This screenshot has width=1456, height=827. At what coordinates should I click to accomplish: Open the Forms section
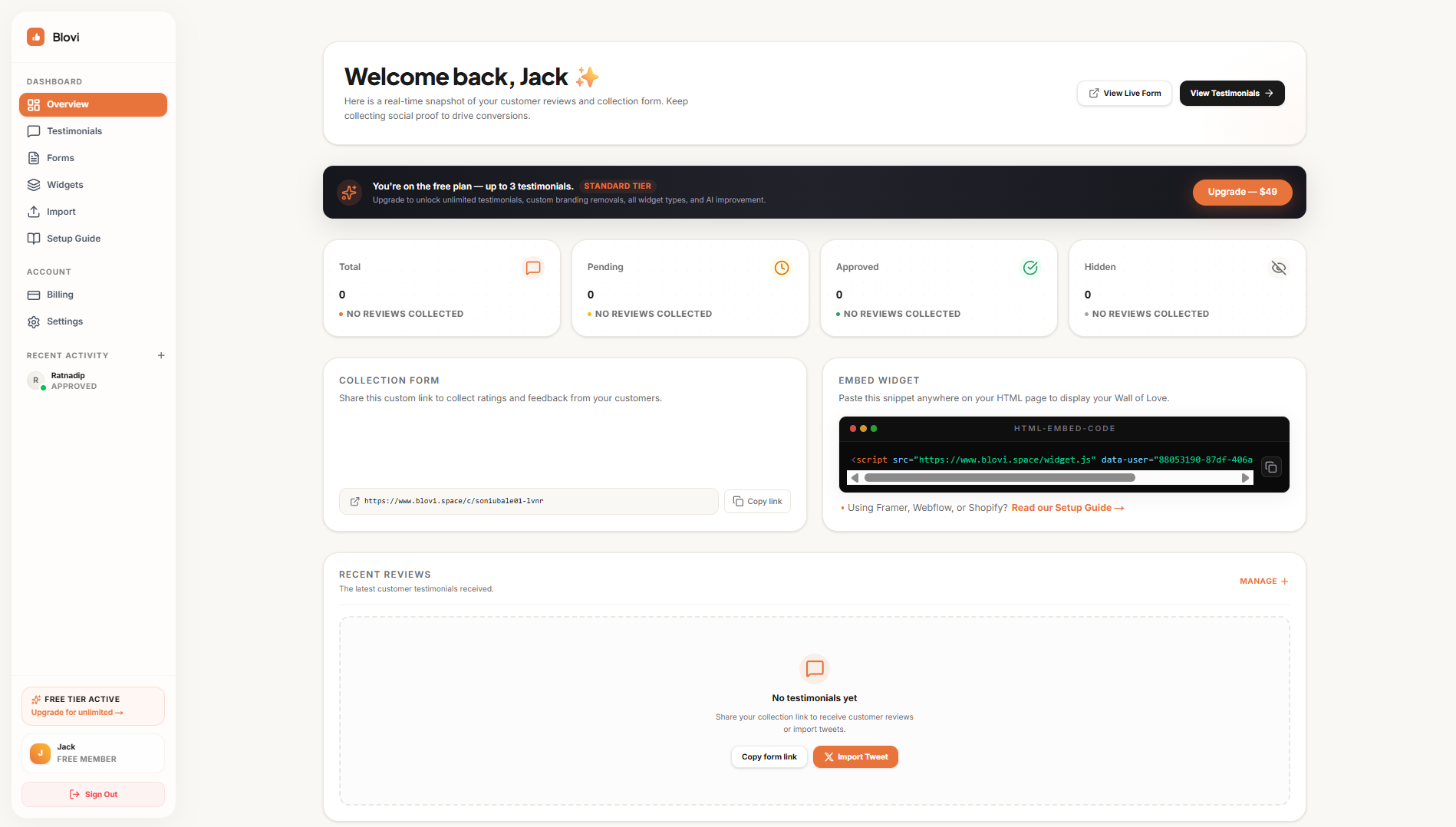click(93, 158)
